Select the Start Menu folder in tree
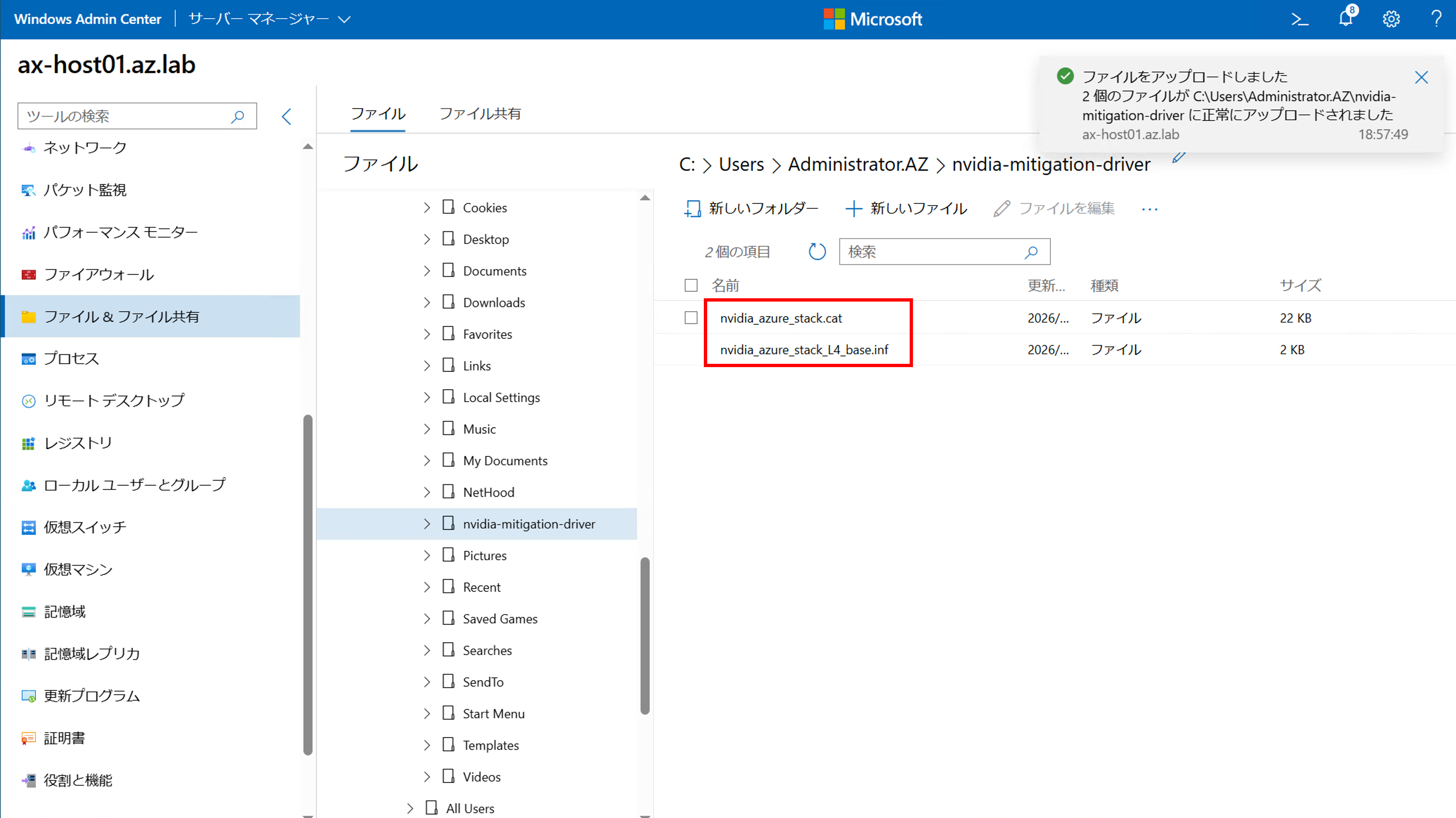This screenshot has height=818, width=1456. click(493, 713)
